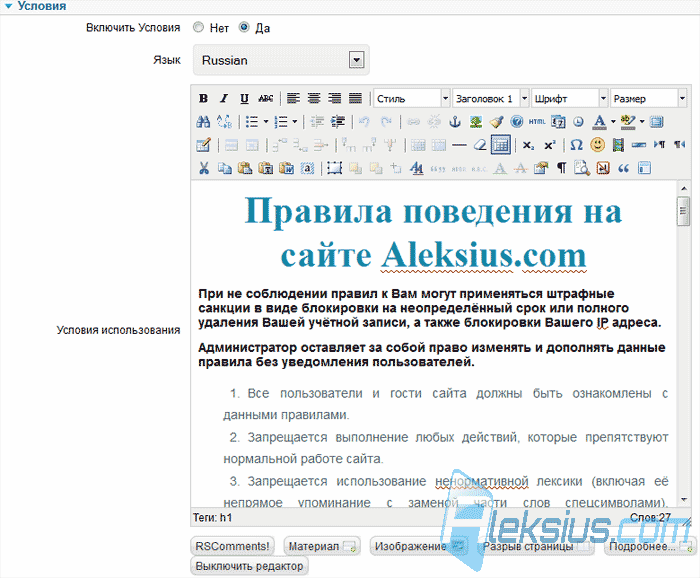This screenshot has height=578, width=700.
Task: Insert a numbered list
Action: coord(281,121)
